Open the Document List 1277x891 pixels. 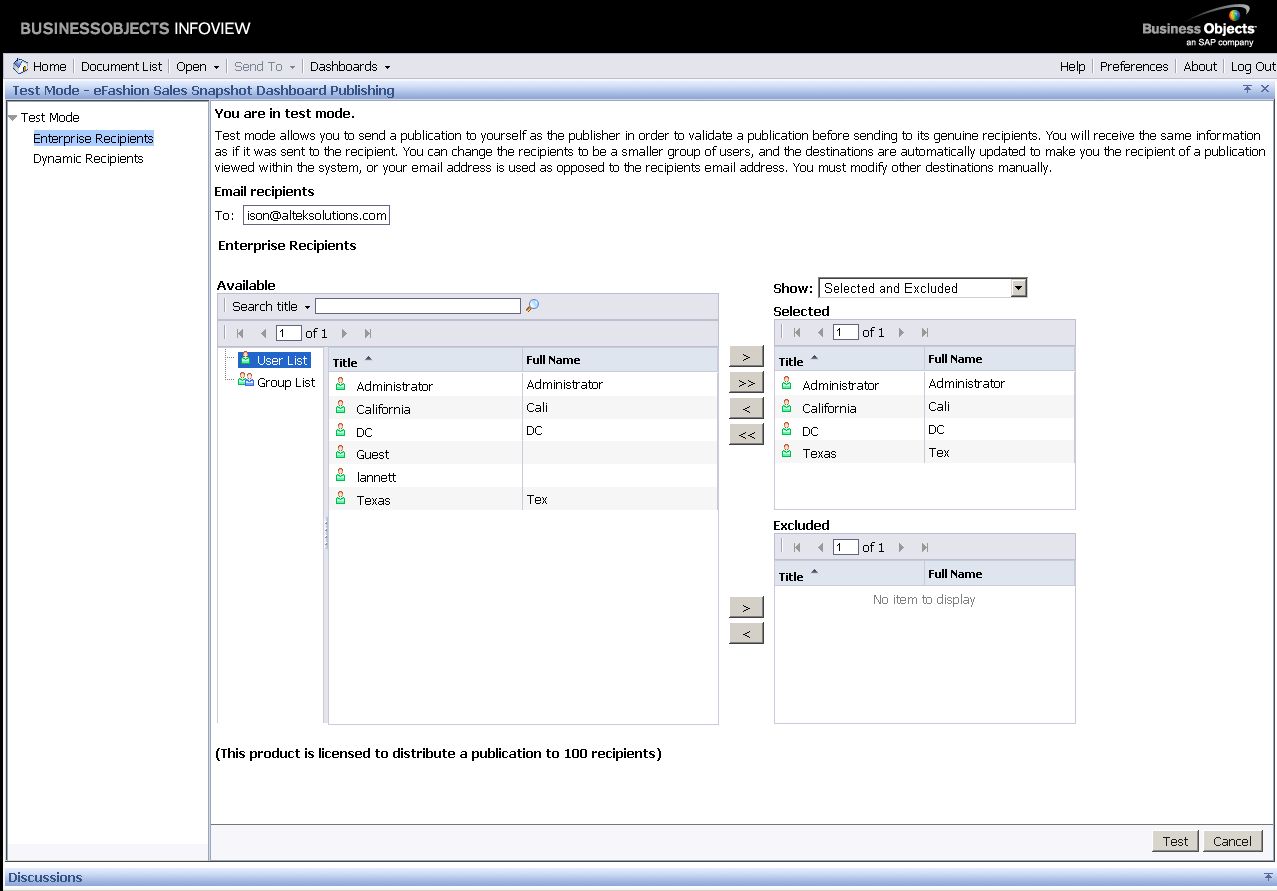(121, 66)
